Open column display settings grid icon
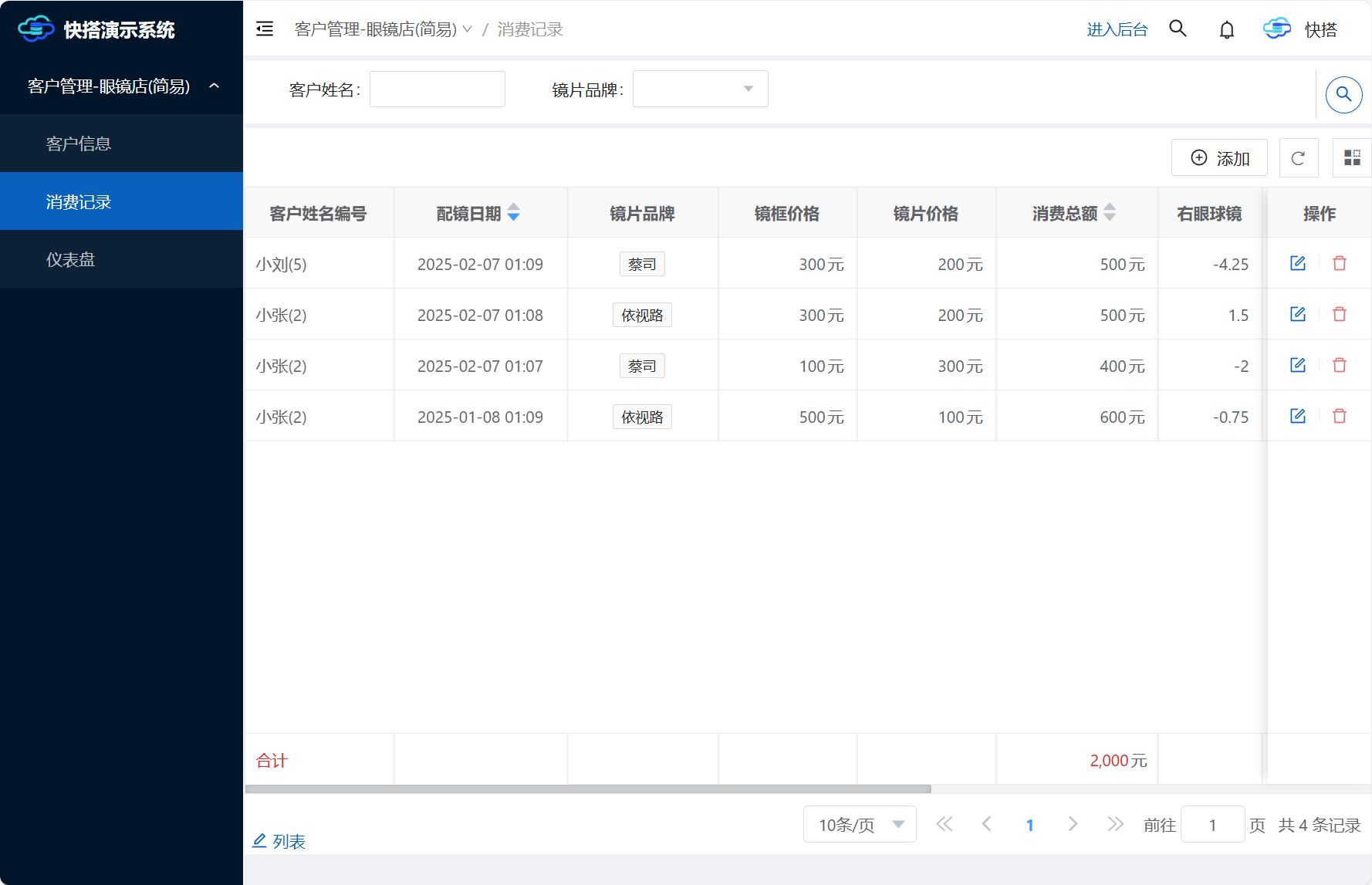Image resolution: width=1372 pixels, height=885 pixels. tap(1352, 158)
